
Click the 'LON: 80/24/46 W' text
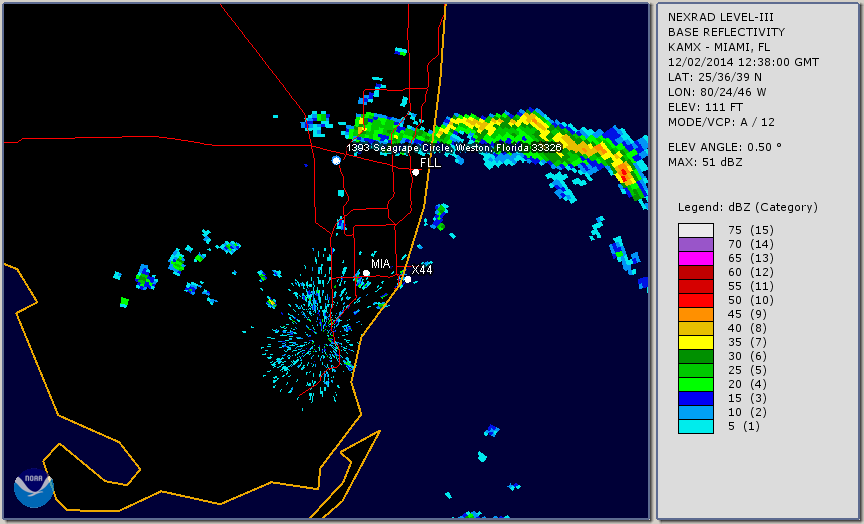point(717,92)
